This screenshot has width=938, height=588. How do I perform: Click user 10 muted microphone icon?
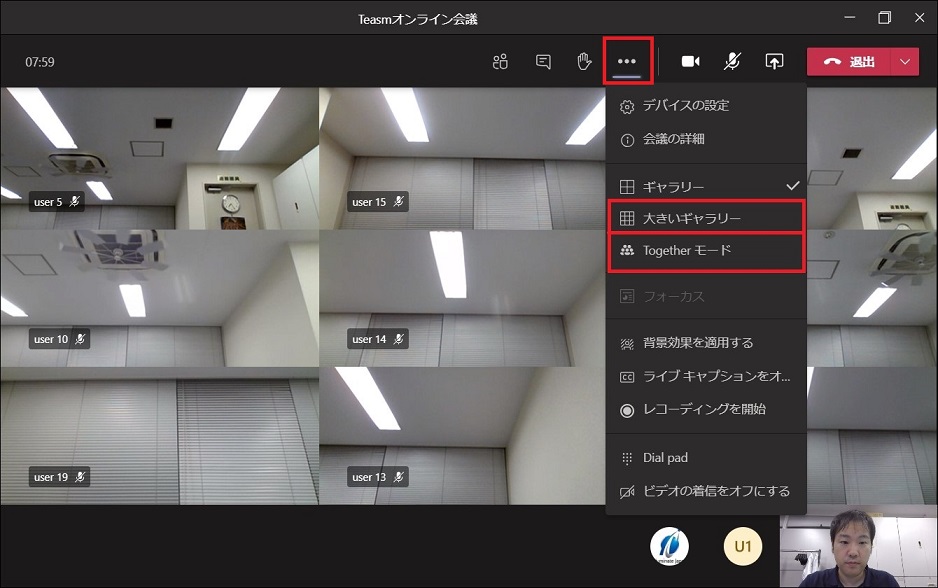[80, 339]
